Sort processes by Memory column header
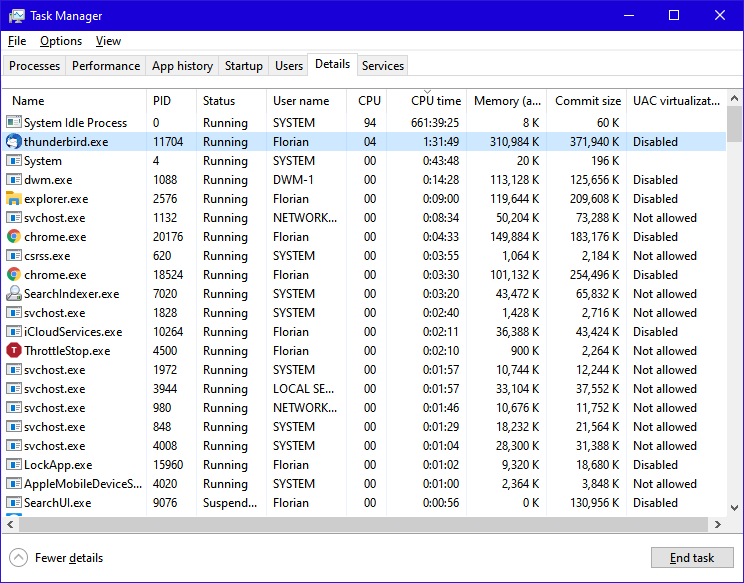744x583 pixels. 507,101
